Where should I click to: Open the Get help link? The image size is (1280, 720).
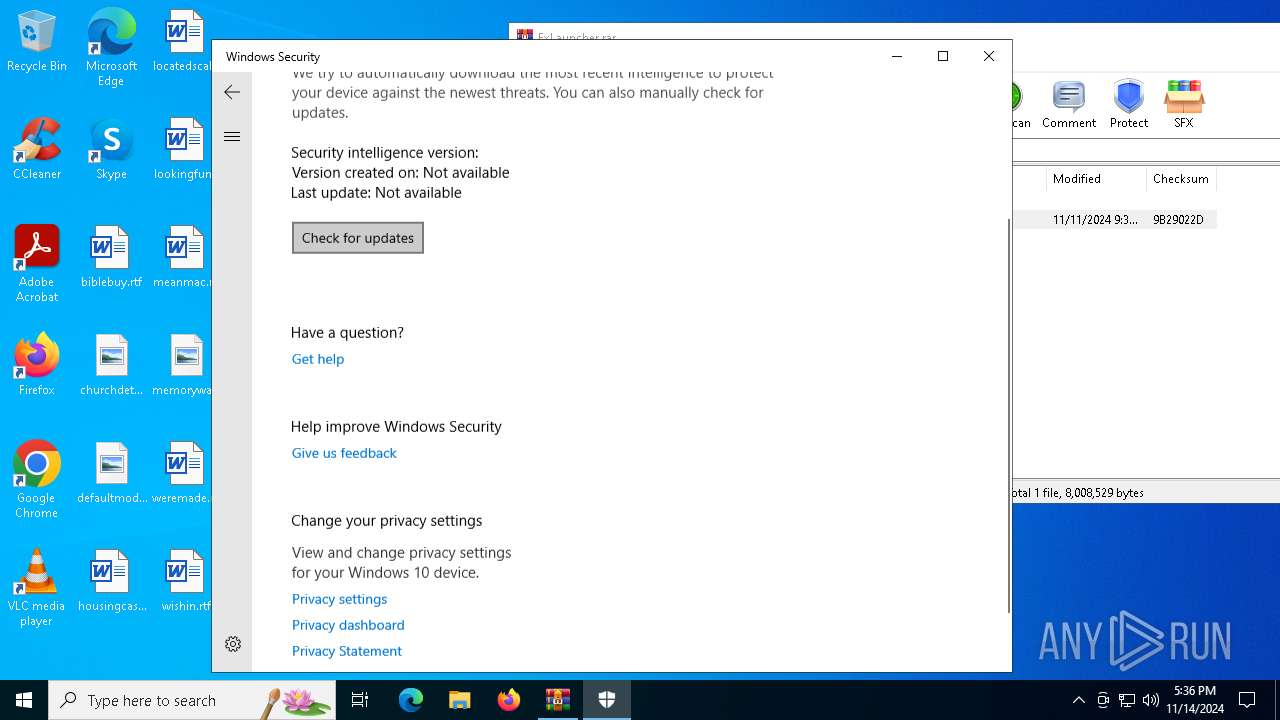click(318, 359)
